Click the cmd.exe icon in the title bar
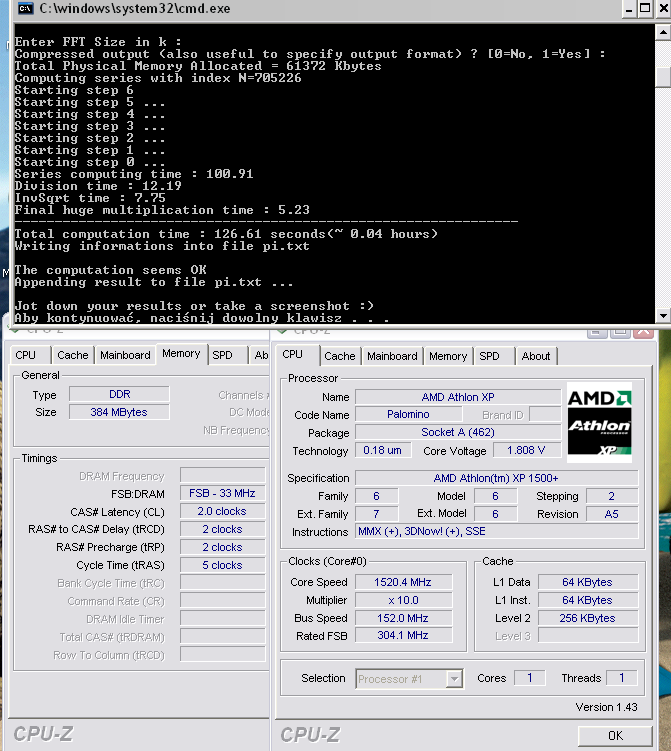The height and width of the screenshot is (751, 671). tap(25, 8)
